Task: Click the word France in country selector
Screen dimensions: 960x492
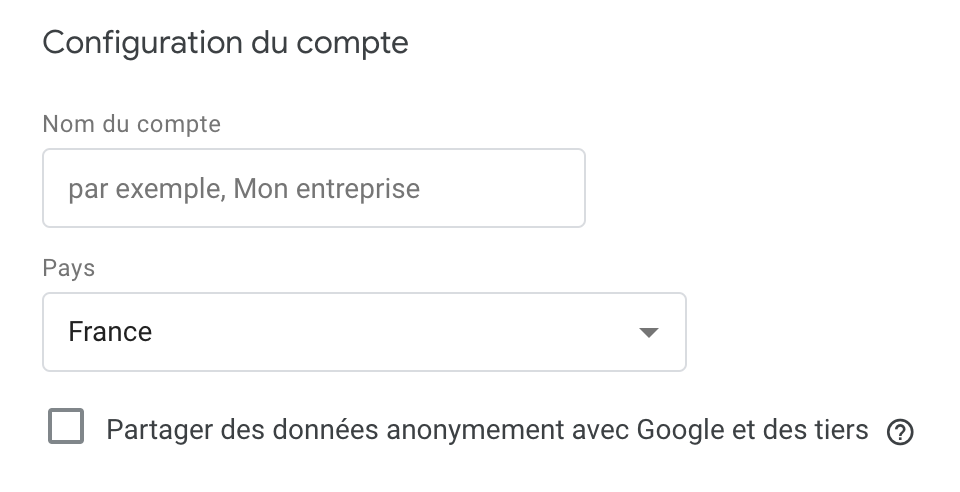Action: 110,332
